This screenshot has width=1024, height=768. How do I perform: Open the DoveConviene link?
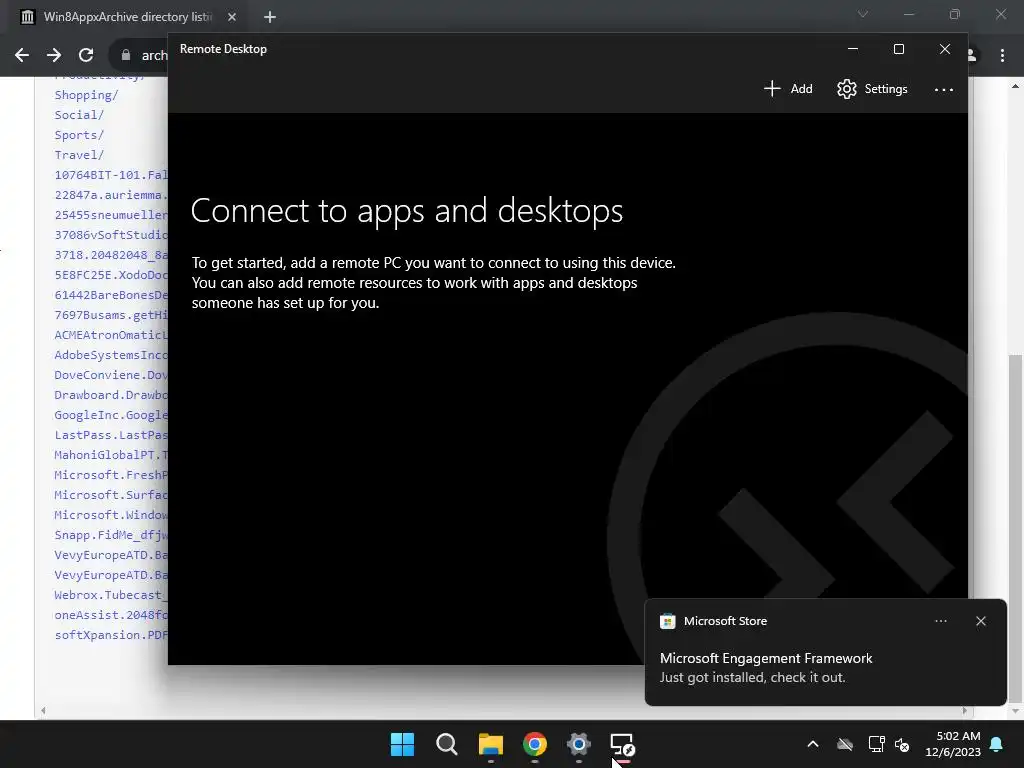111,375
